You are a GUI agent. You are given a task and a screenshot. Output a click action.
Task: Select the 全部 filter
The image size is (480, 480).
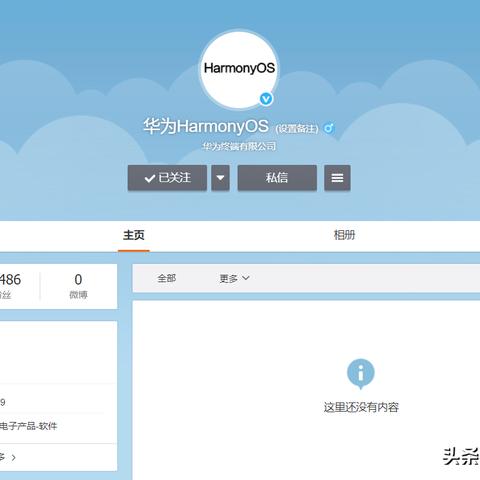click(166, 278)
